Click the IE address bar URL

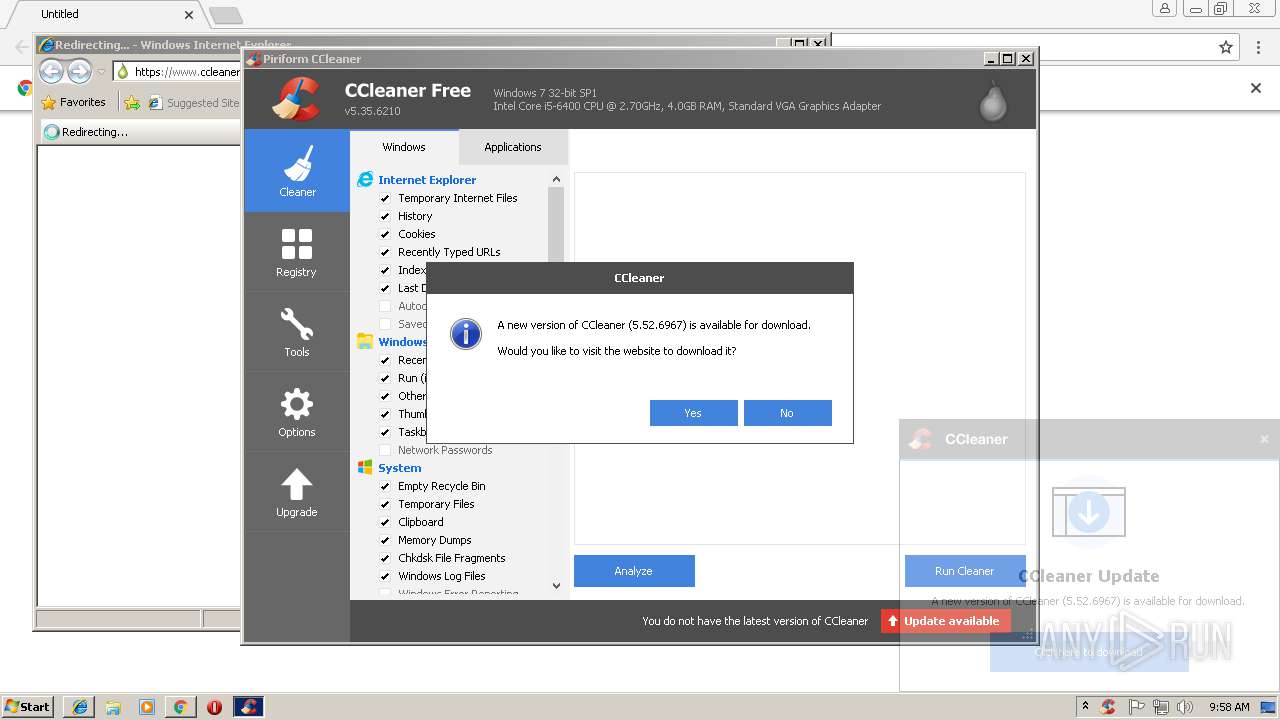tap(187, 72)
